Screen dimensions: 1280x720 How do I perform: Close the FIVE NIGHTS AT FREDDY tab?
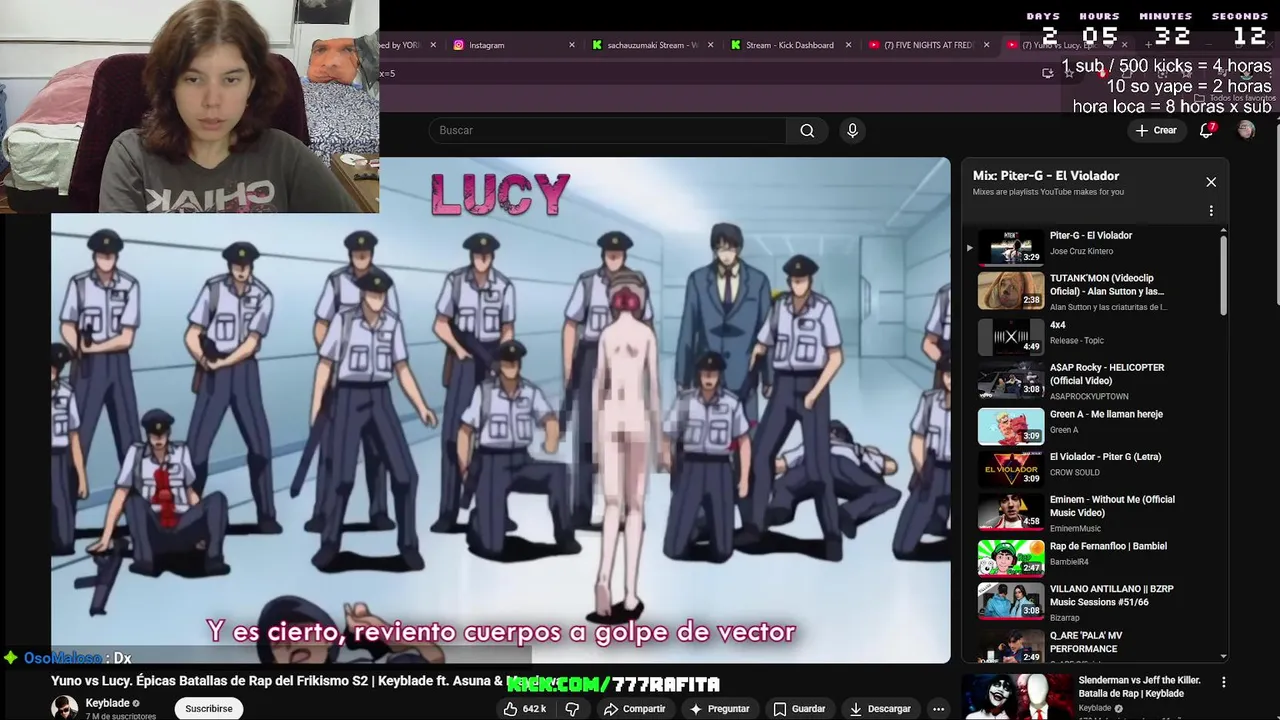[x=987, y=45]
